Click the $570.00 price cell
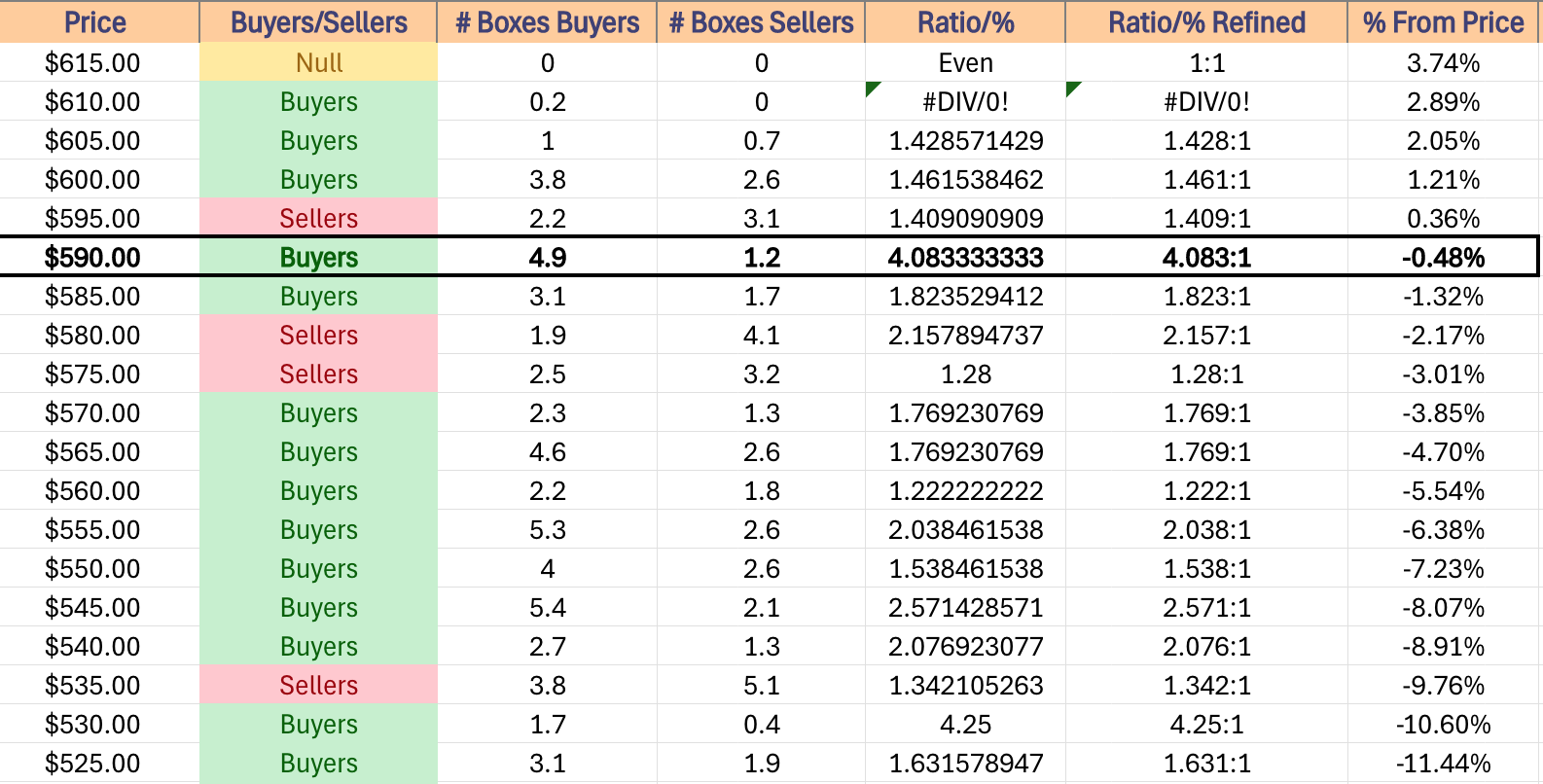Screen dimensions: 1543x784 [x=99, y=412]
